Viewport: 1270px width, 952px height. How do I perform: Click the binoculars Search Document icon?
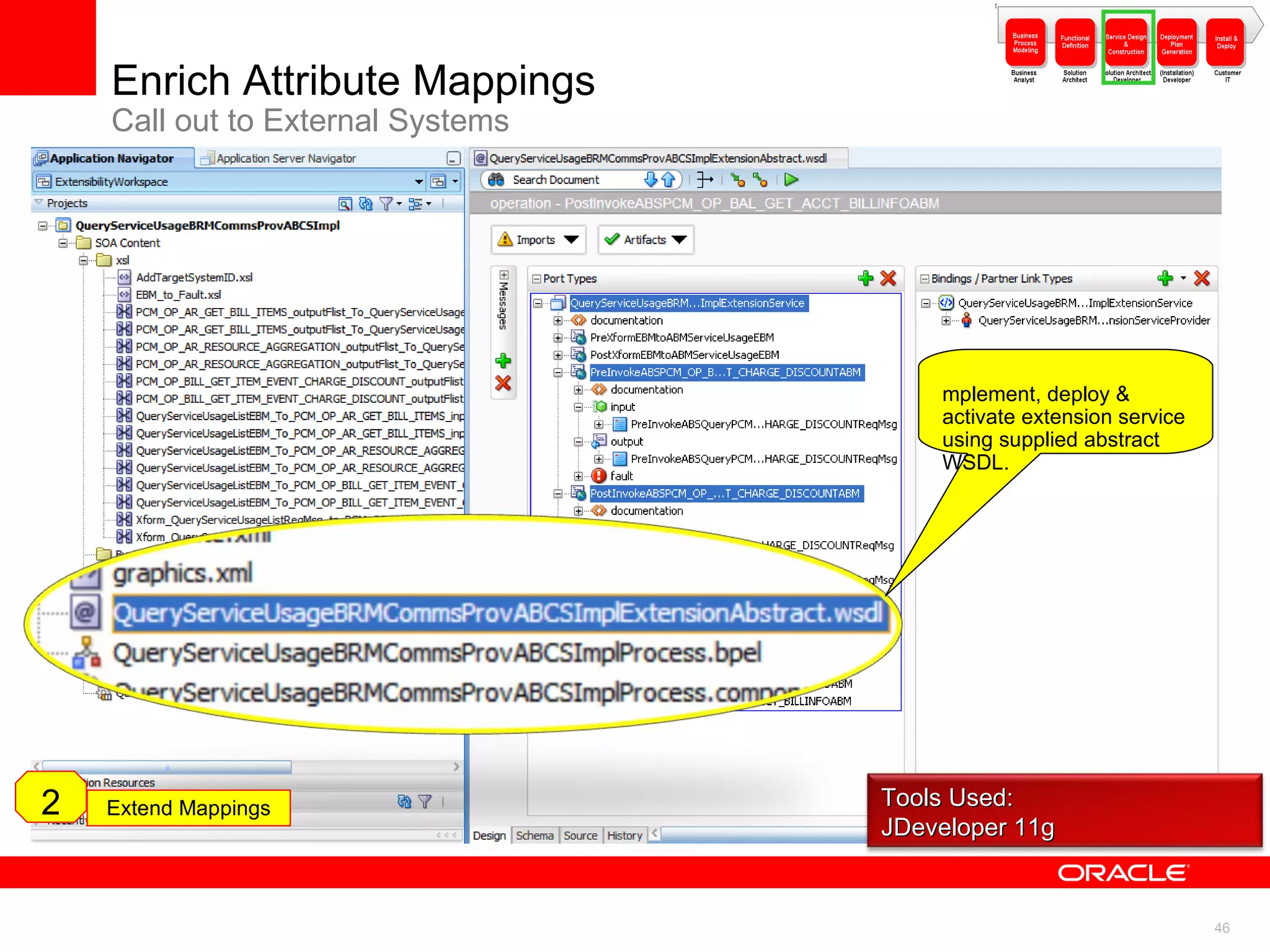[496, 180]
